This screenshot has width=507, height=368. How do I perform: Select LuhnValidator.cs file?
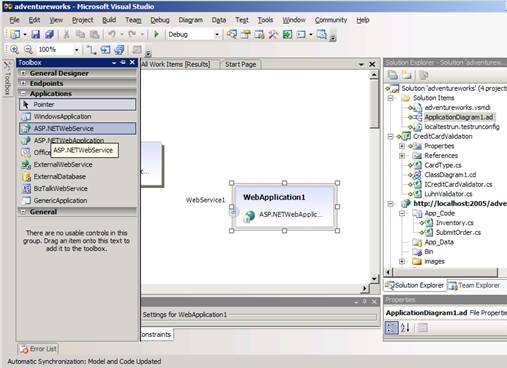tap(448, 194)
